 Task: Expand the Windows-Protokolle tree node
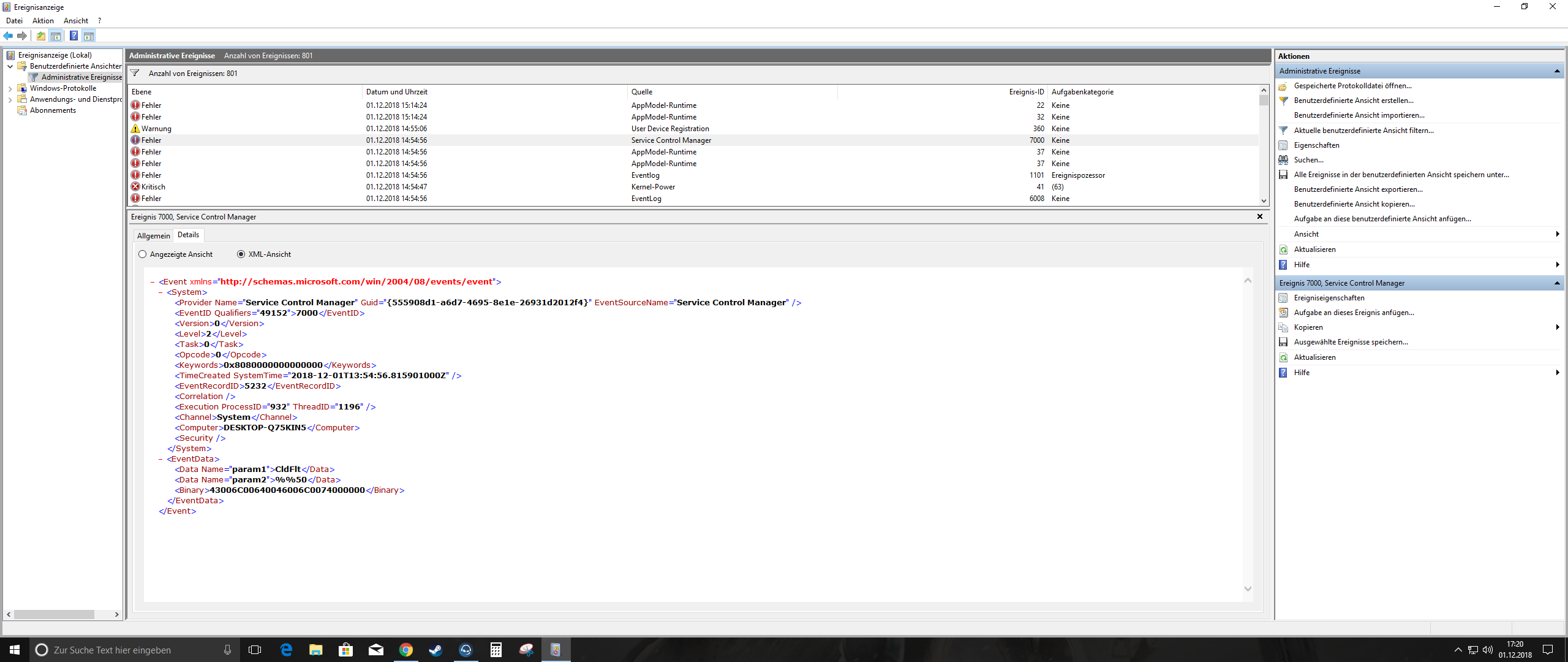pyautogui.click(x=10, y=88)
